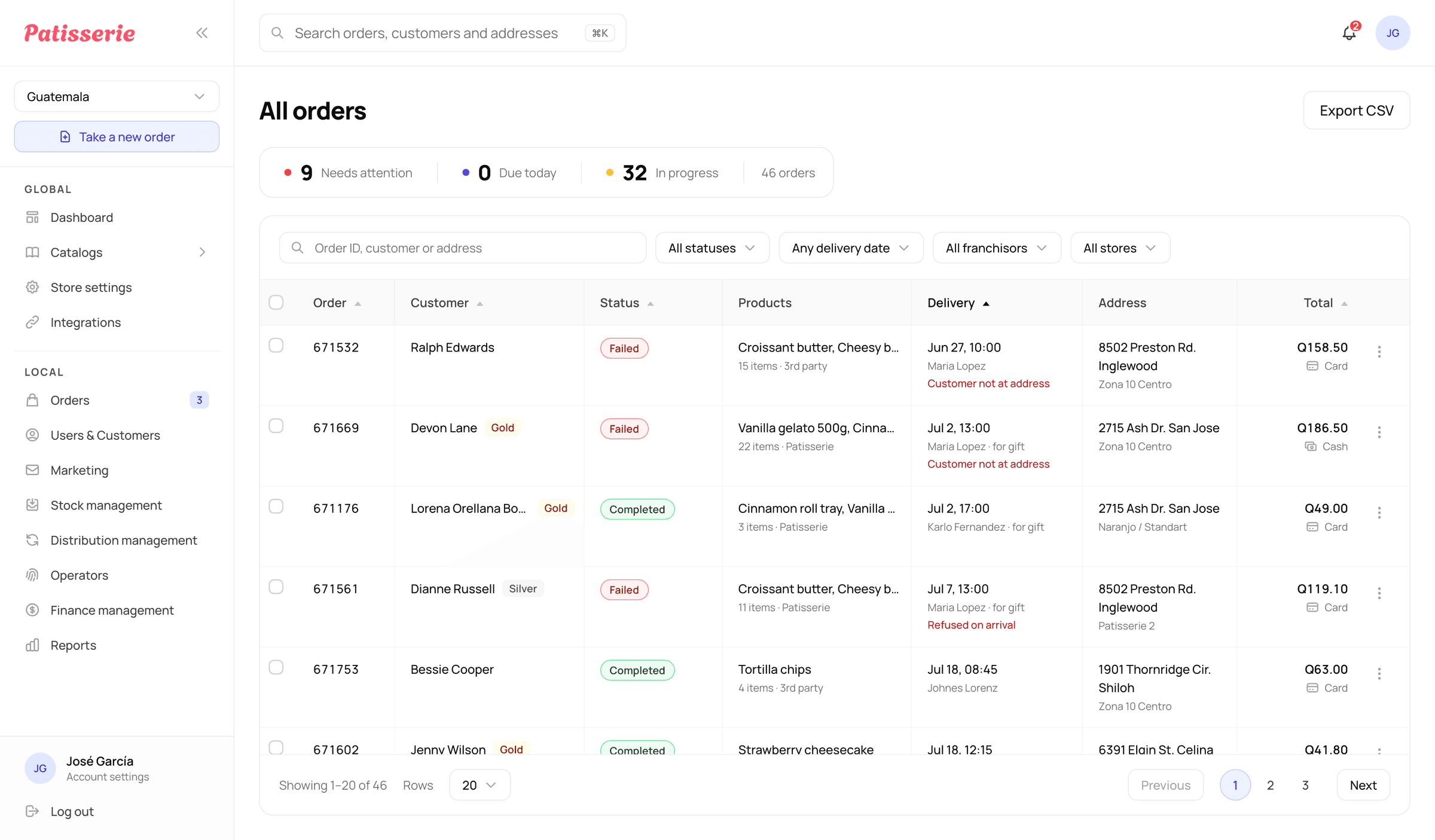
Task: Tick checkbox for order 671561
Action: click(x=276, y=587)
